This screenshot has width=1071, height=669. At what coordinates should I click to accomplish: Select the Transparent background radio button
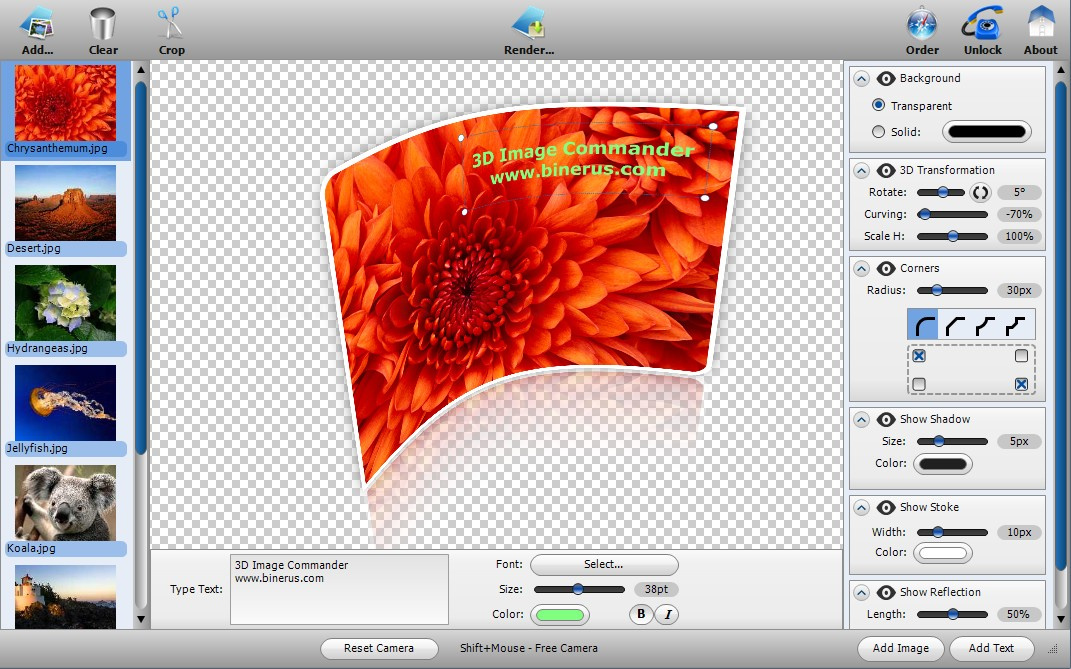[x=879, y=105]
